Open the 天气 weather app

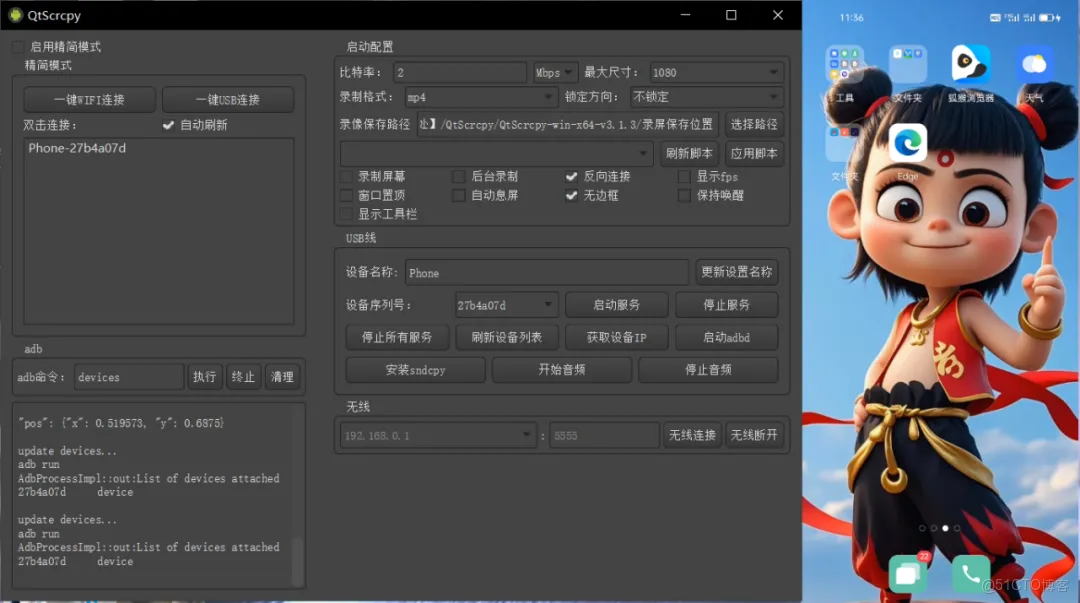pyautogui.click(x=1034, y=64)
